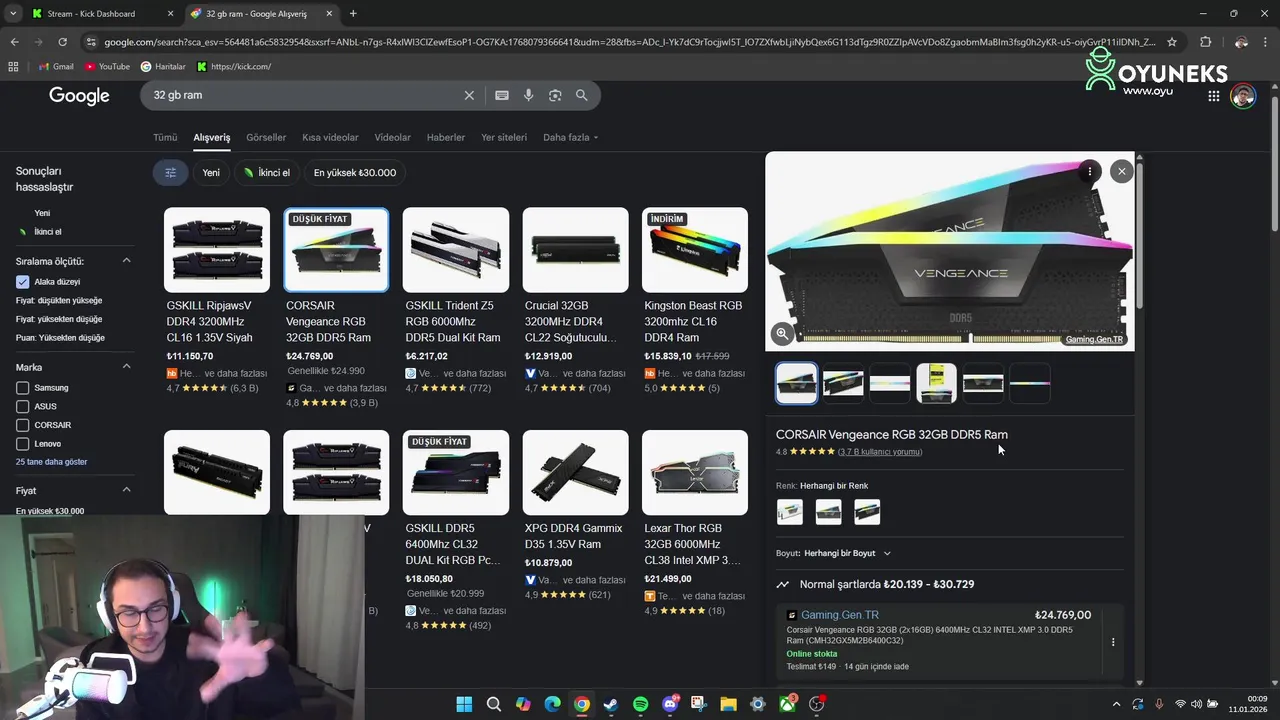Screen dimensions: 1280x720
Task: Sort by Puan: Yüksekten düşüğe
Action: click(x=60, y=338)
